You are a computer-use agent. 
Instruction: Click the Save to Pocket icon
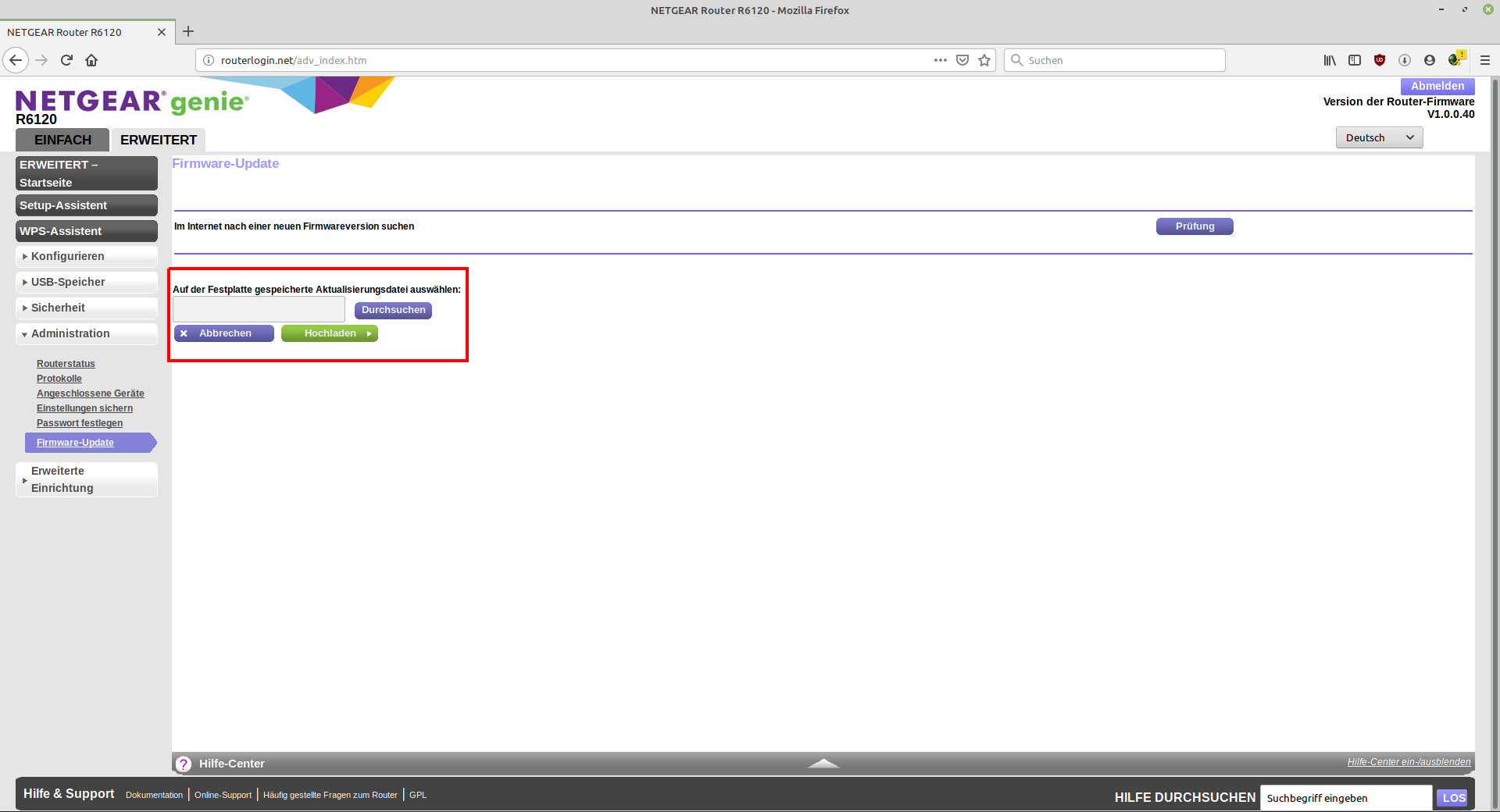pos(962,60)
